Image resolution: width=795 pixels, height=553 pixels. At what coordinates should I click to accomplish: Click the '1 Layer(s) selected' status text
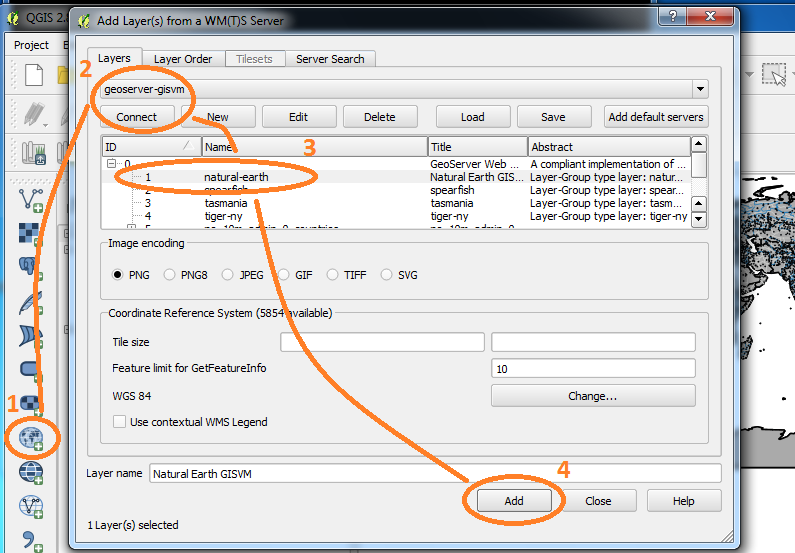click(133, 525)
